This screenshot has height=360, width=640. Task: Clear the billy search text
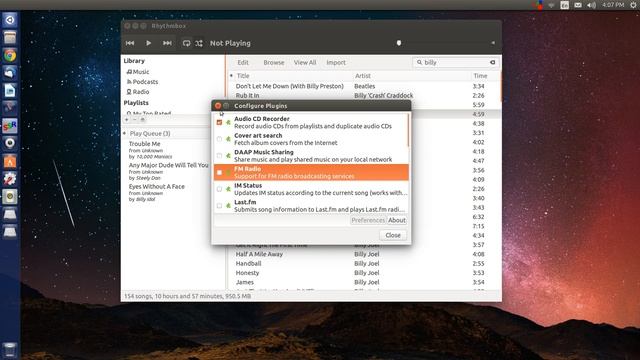pos(493,62)
